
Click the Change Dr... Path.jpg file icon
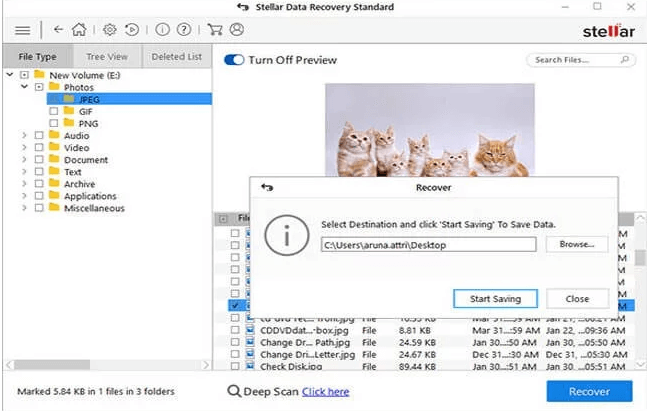click(x=250, y=342)
